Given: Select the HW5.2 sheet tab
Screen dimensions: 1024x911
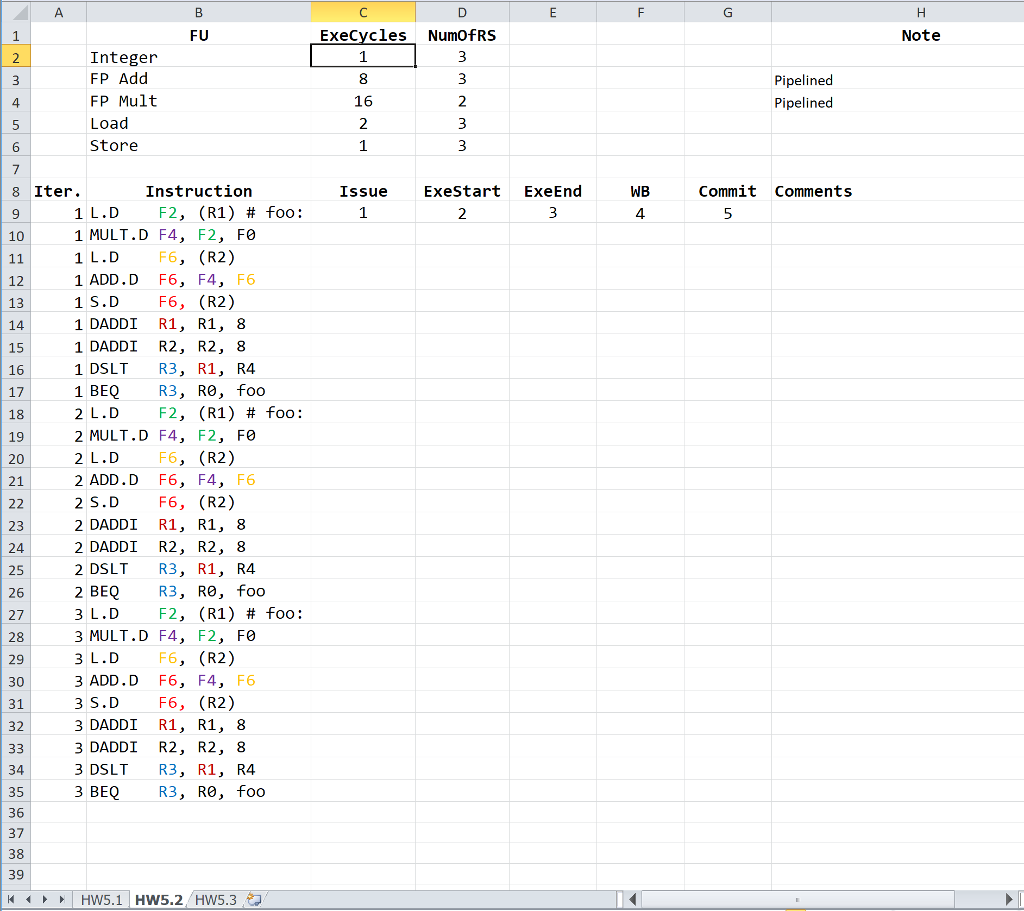Looking at the screenshot, I should pos(158,900).
